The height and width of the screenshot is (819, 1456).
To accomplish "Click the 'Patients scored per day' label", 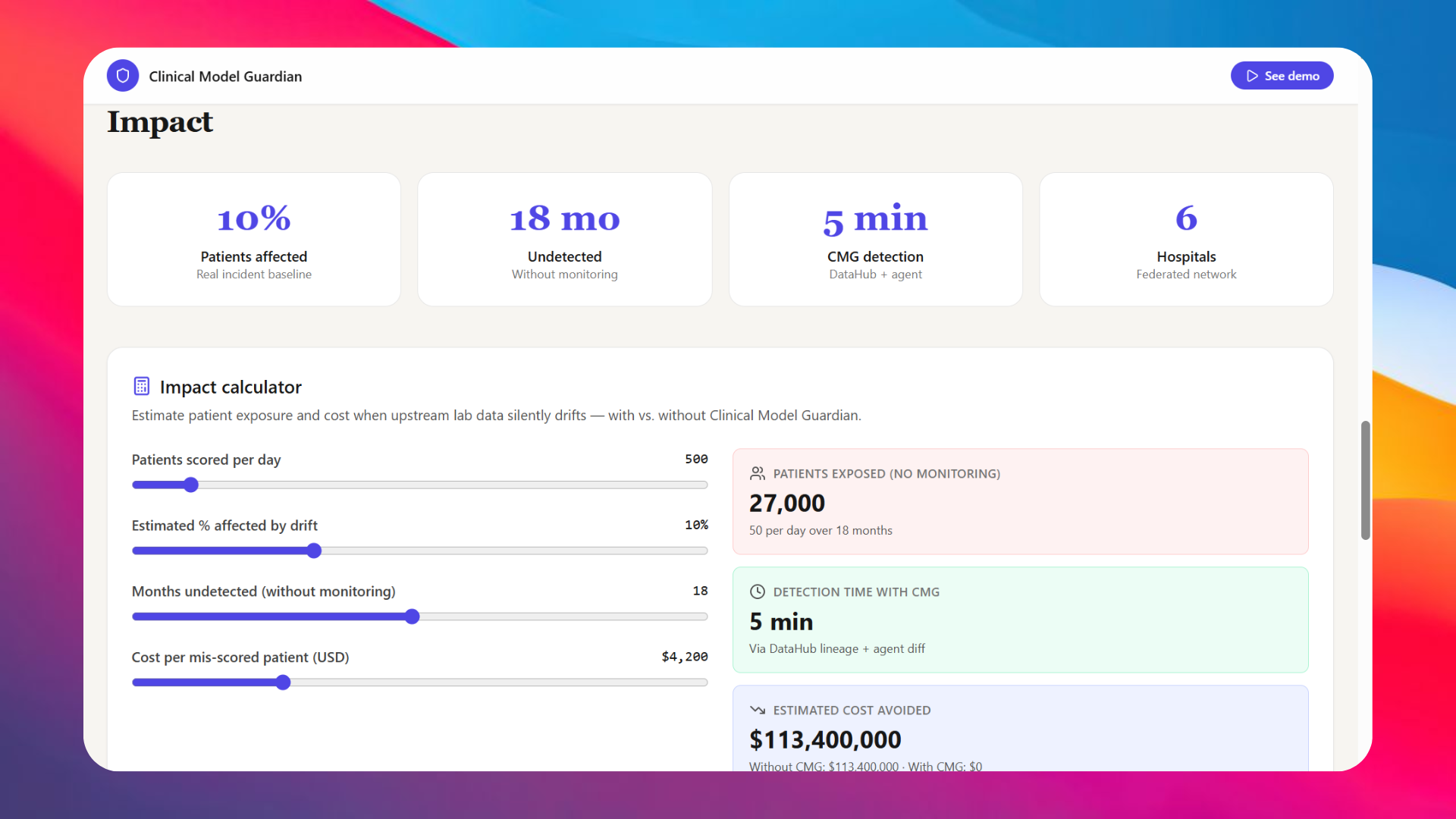I will pos(206,460).
